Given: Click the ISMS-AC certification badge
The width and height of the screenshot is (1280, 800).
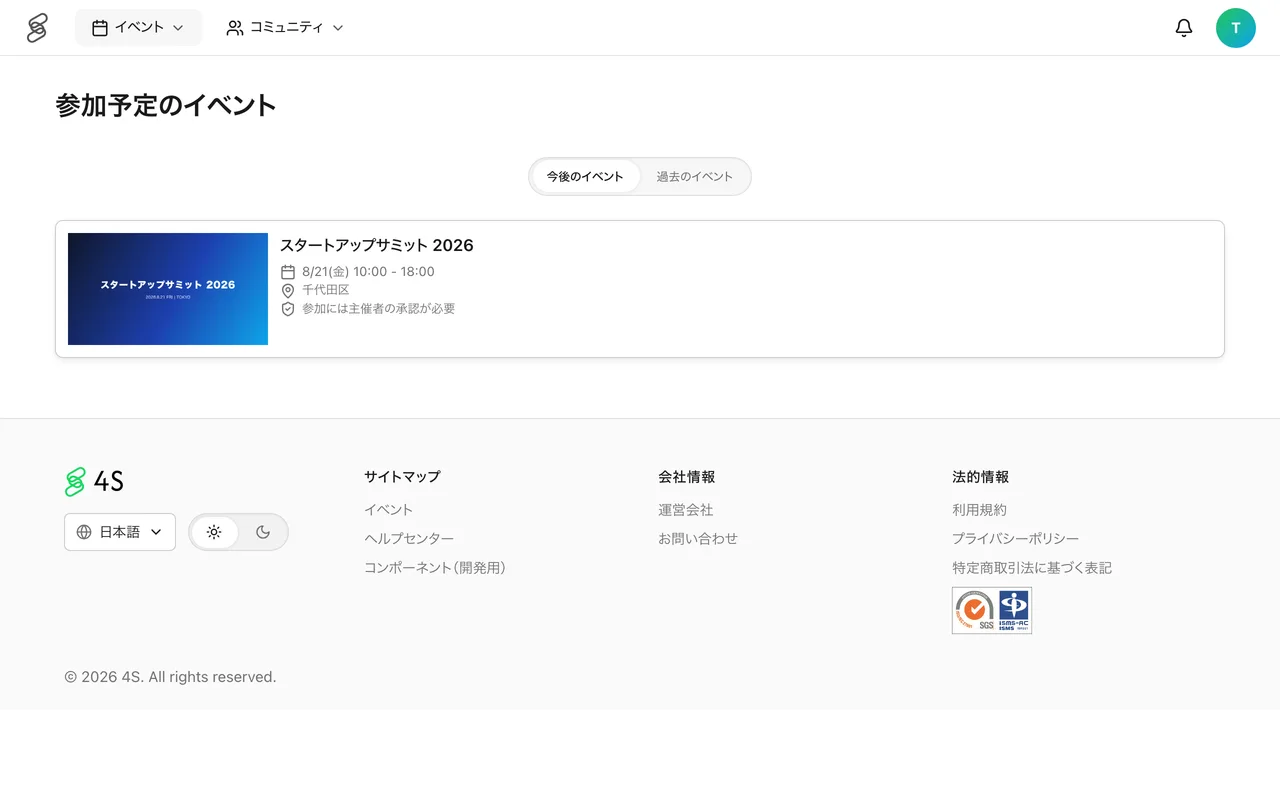Looking at the screenshot, I should click(1014, 611).
